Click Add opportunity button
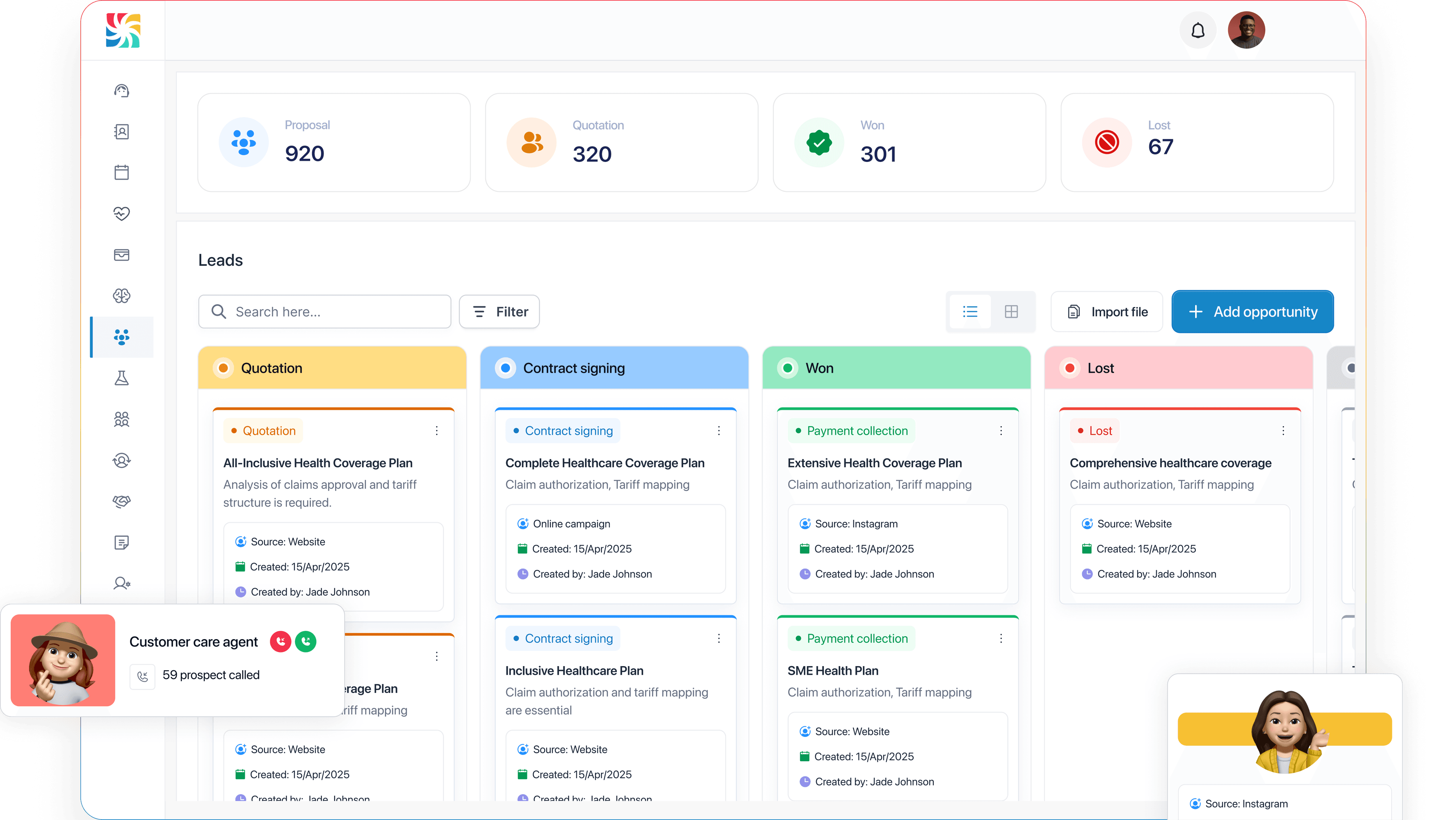Viewport: 1456px width, 820px height. point(1252,311)
